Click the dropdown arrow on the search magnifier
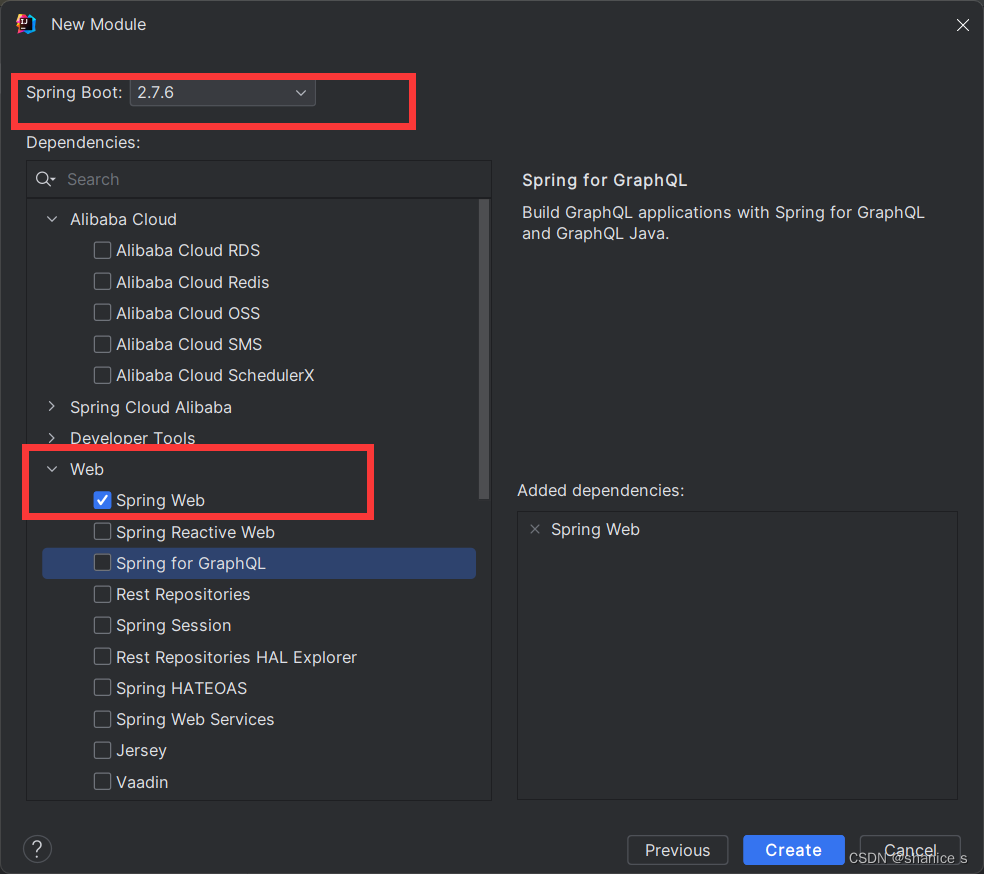This screenshot has height=874, width=984. 52,181
